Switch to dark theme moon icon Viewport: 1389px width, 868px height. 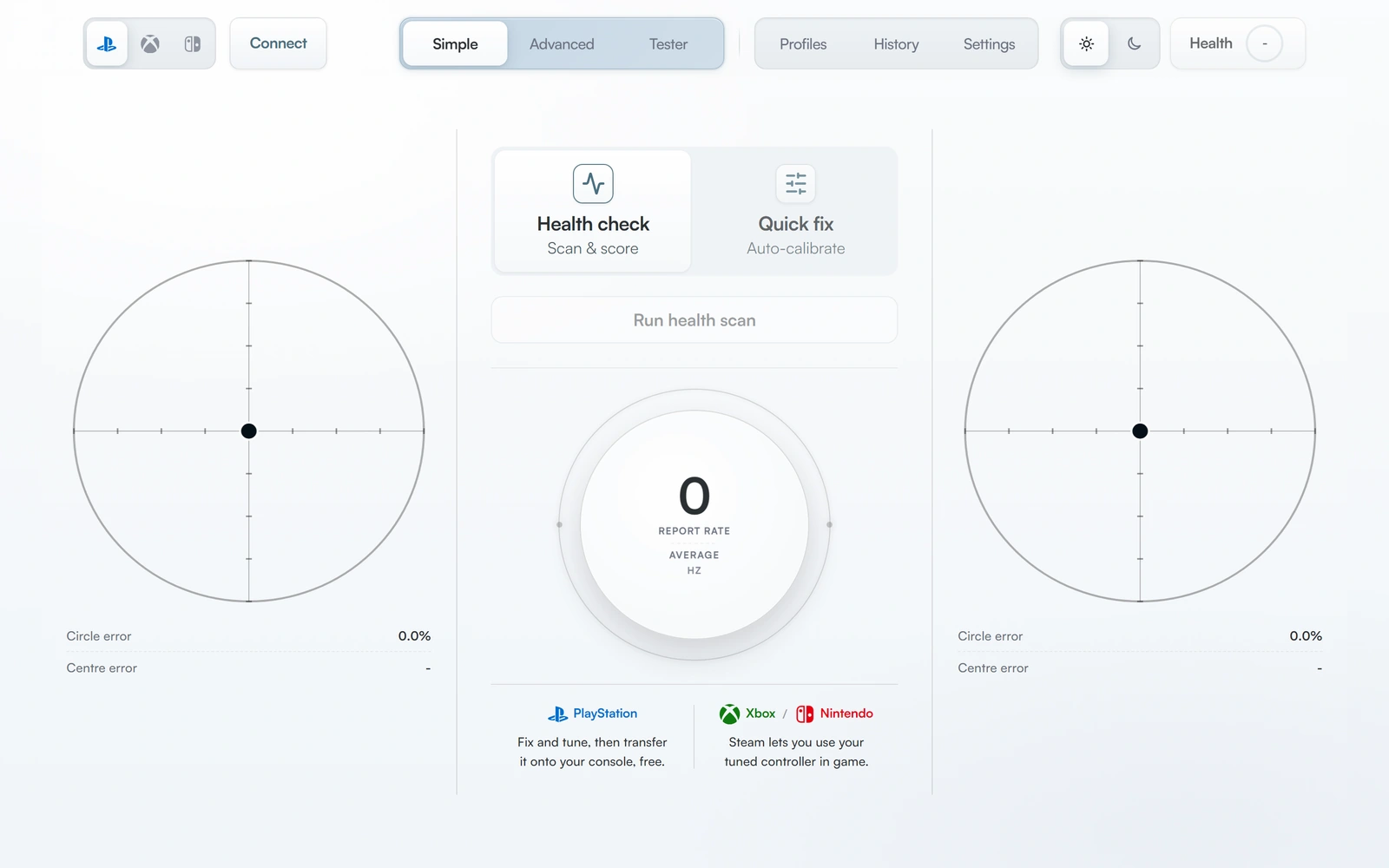click(x=1134, y=43)
